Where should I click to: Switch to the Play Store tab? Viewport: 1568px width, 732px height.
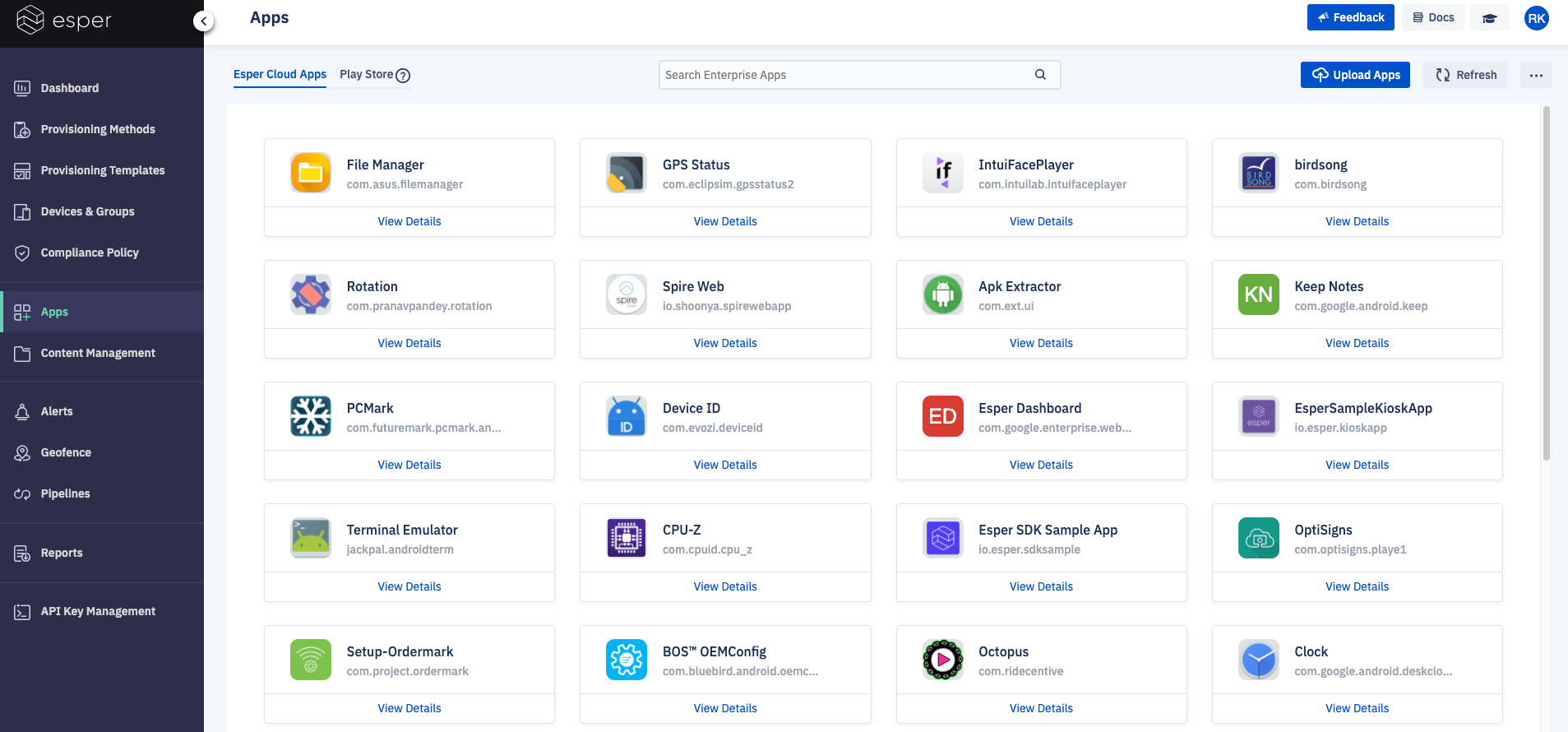tap(366, 74)
